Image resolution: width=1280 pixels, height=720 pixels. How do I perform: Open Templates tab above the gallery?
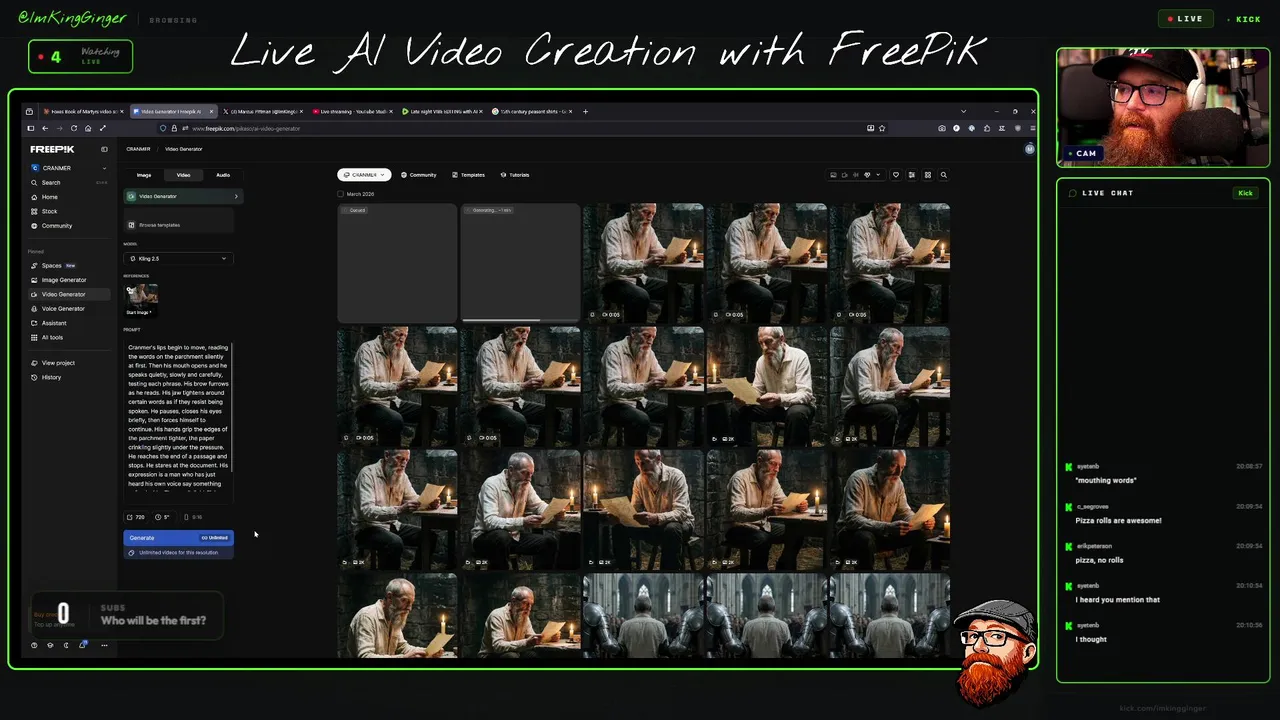[468, 175]
